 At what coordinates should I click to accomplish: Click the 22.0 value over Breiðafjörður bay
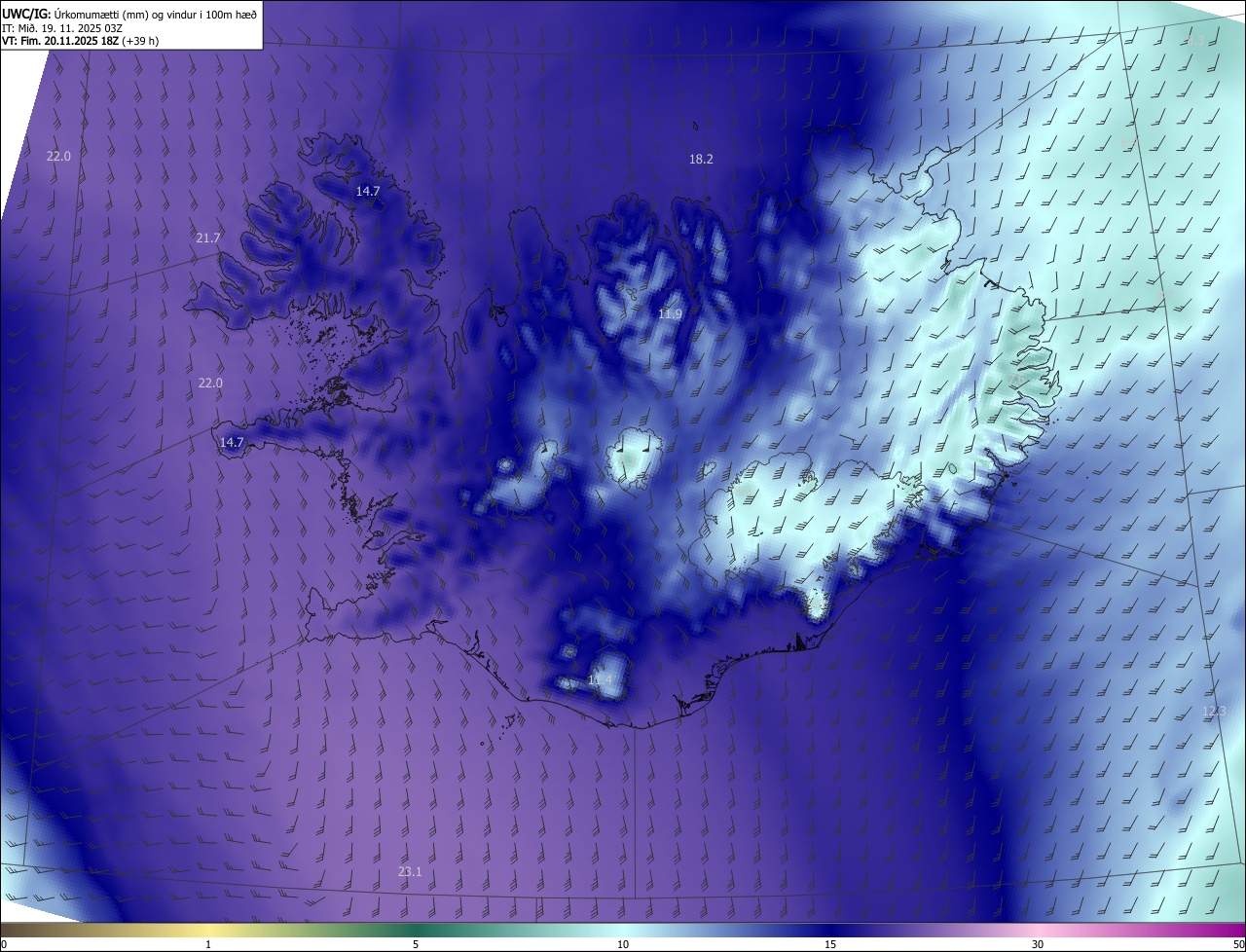(210, 383)
